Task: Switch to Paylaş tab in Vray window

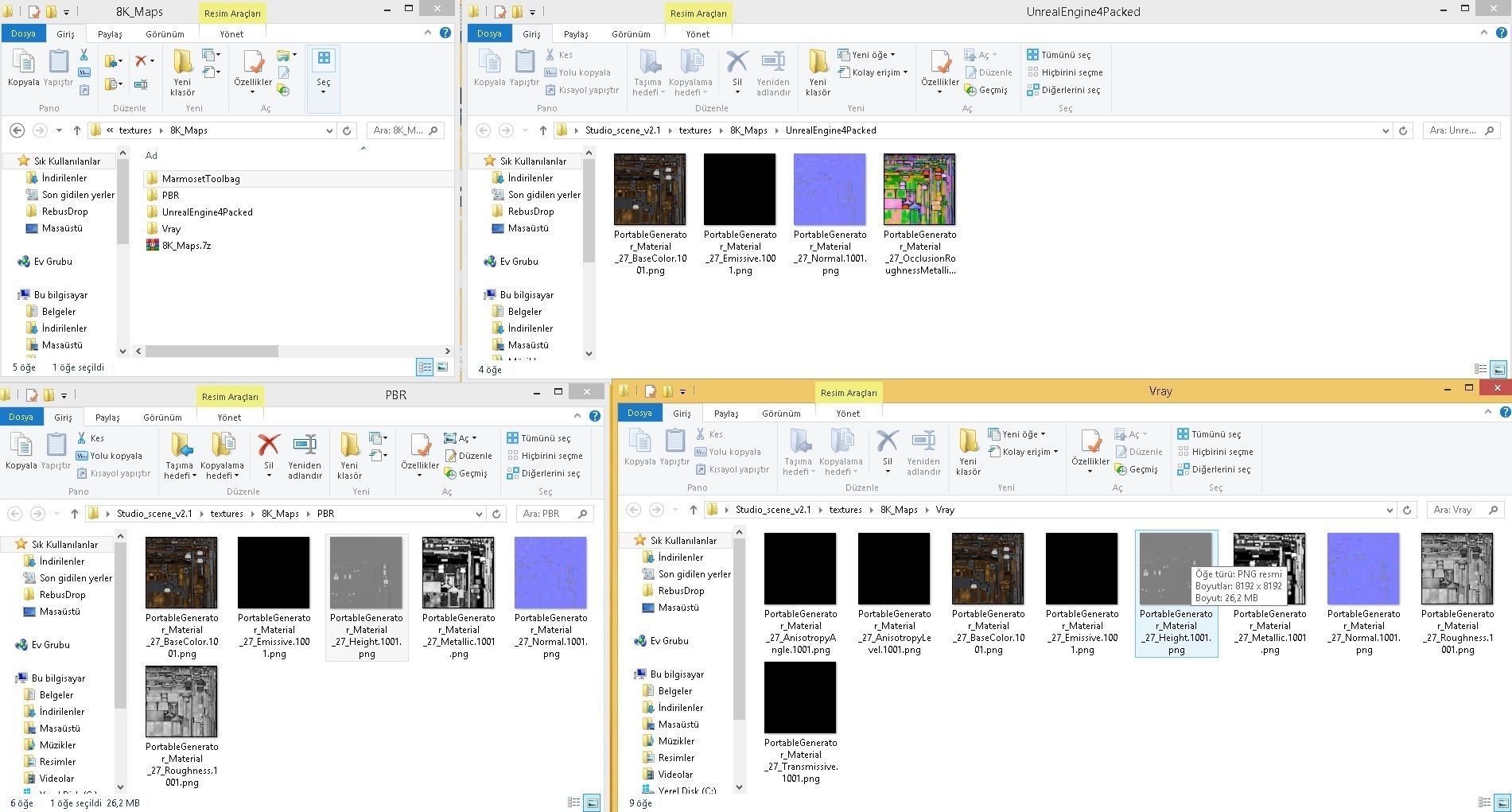Action: (x=726, y=414)
